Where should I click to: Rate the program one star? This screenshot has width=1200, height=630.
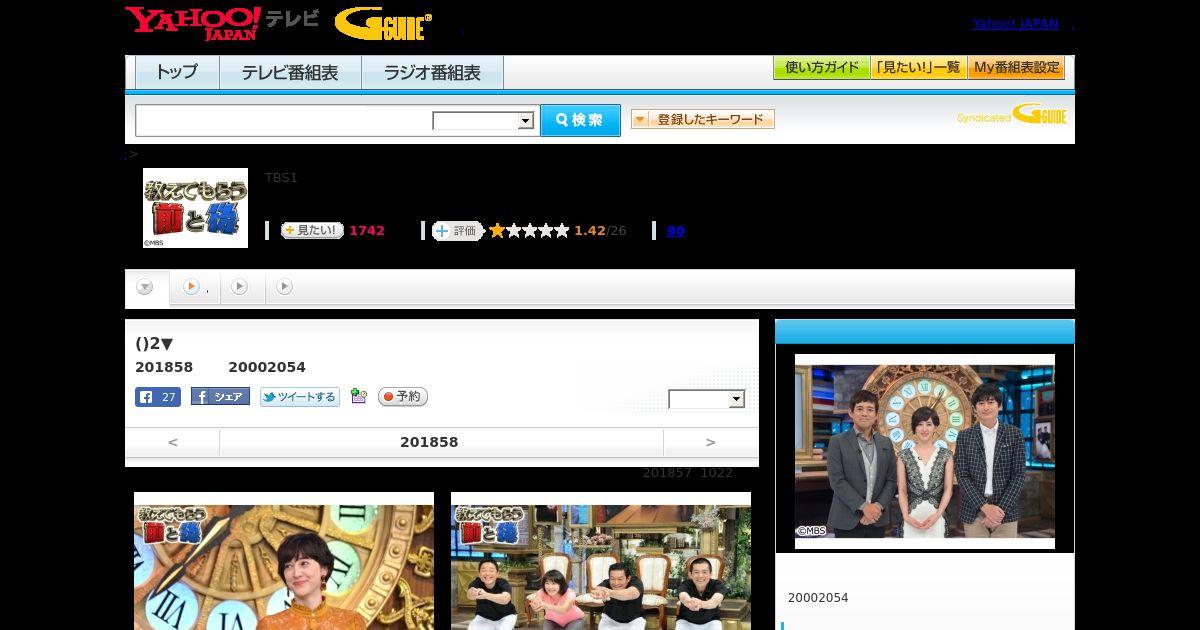pyautogui.click(x=497, y=231)
